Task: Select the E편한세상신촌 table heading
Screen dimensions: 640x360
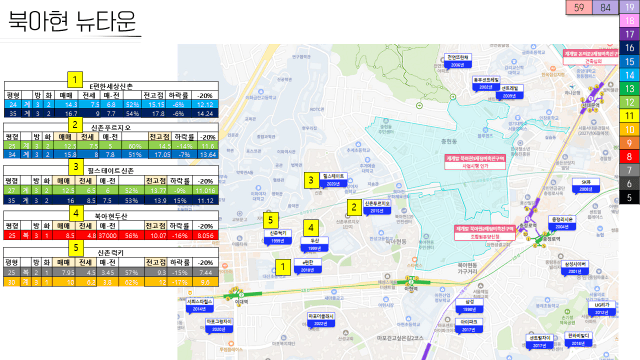Action: click(111, 86)
